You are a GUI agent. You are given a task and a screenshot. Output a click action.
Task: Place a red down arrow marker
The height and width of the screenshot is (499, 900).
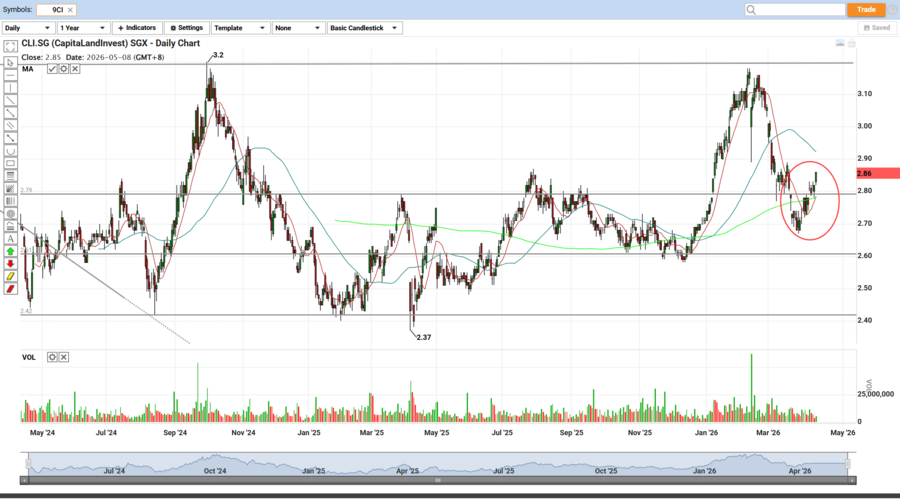10,263
